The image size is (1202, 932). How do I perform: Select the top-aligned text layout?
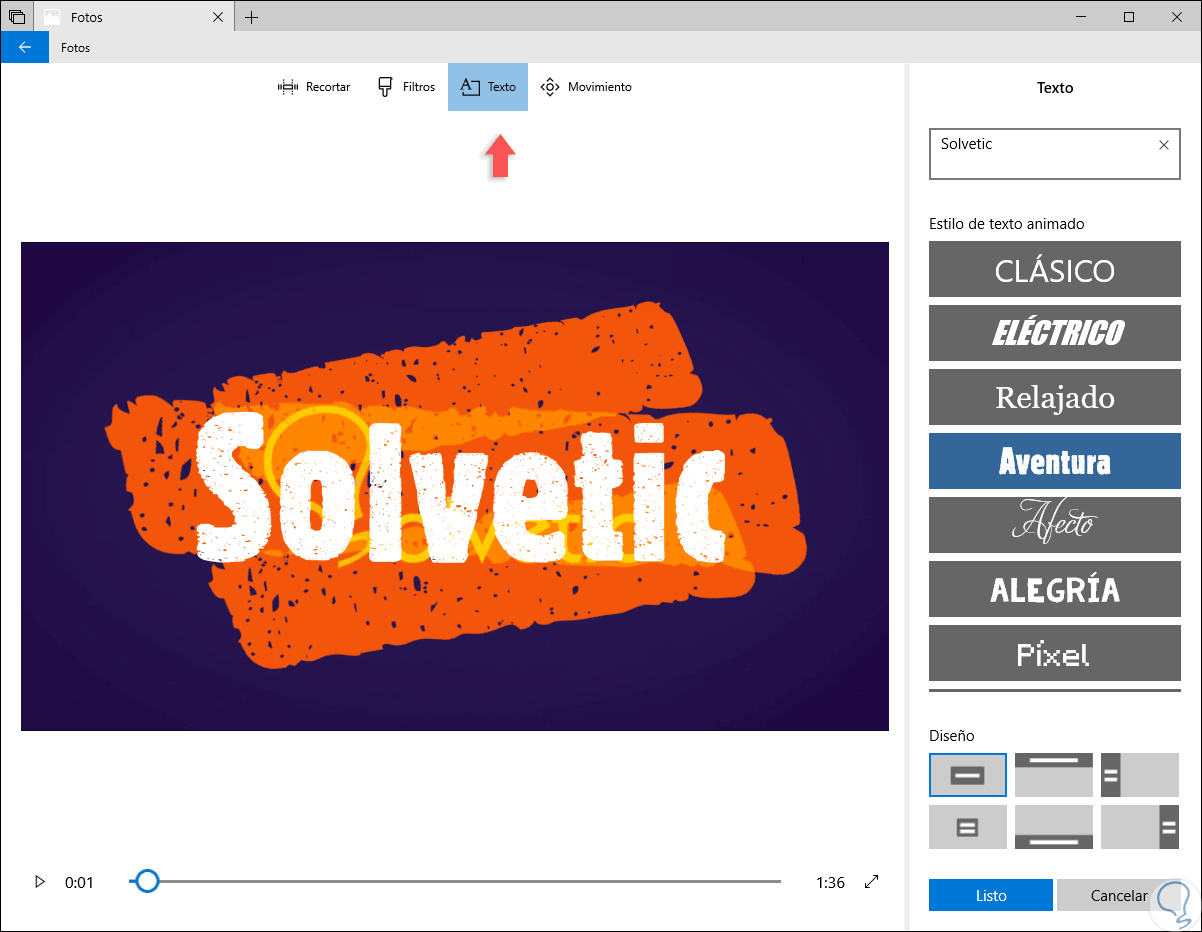[x=1054, y=775]
